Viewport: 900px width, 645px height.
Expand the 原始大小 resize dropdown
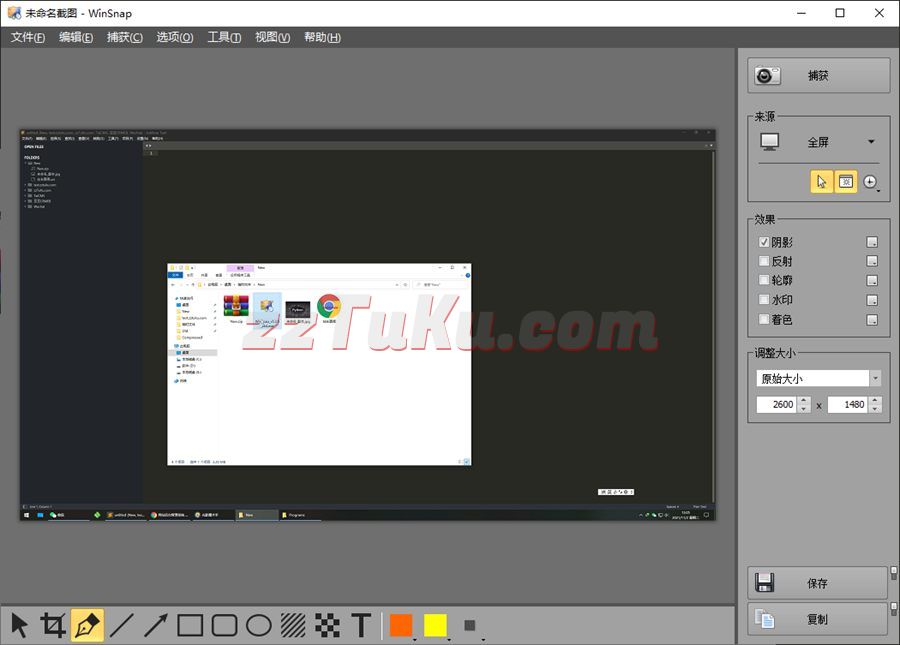(x=875, y=379)
